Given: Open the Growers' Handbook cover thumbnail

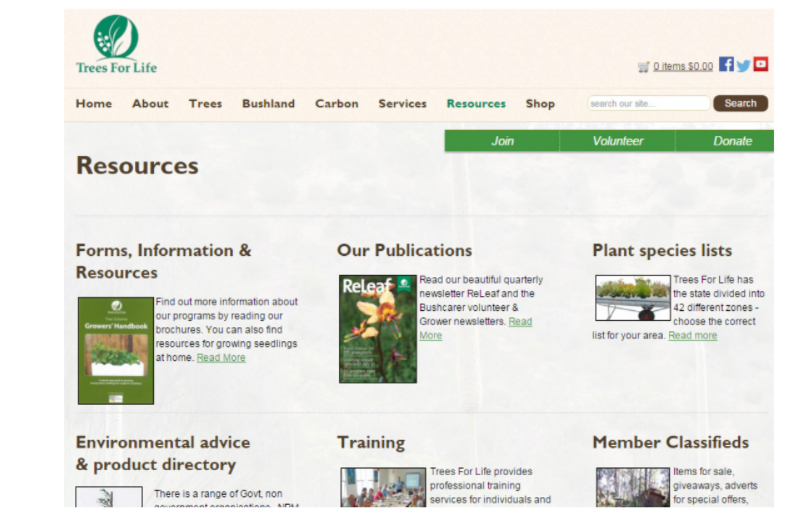Looking at the screenshot, I should click(x=116, y=350).
